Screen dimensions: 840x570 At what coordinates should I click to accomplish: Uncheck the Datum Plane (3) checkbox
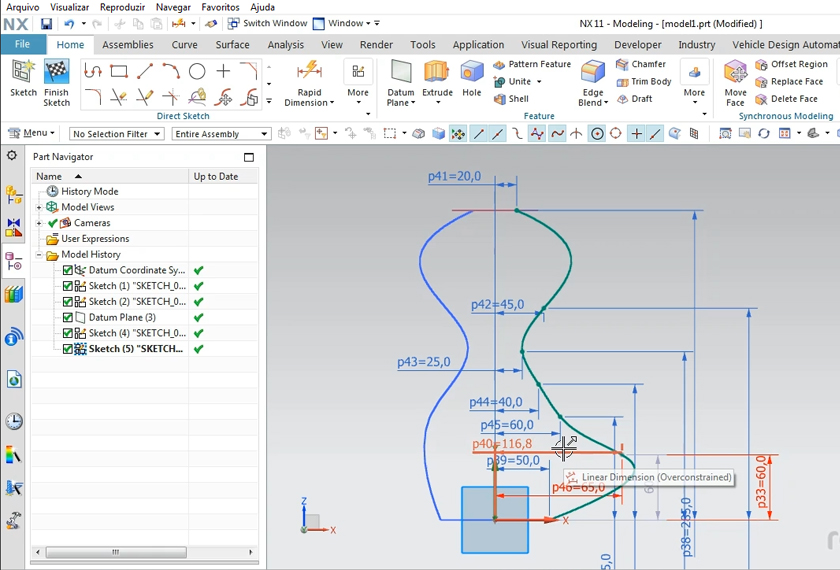point(68,317)
